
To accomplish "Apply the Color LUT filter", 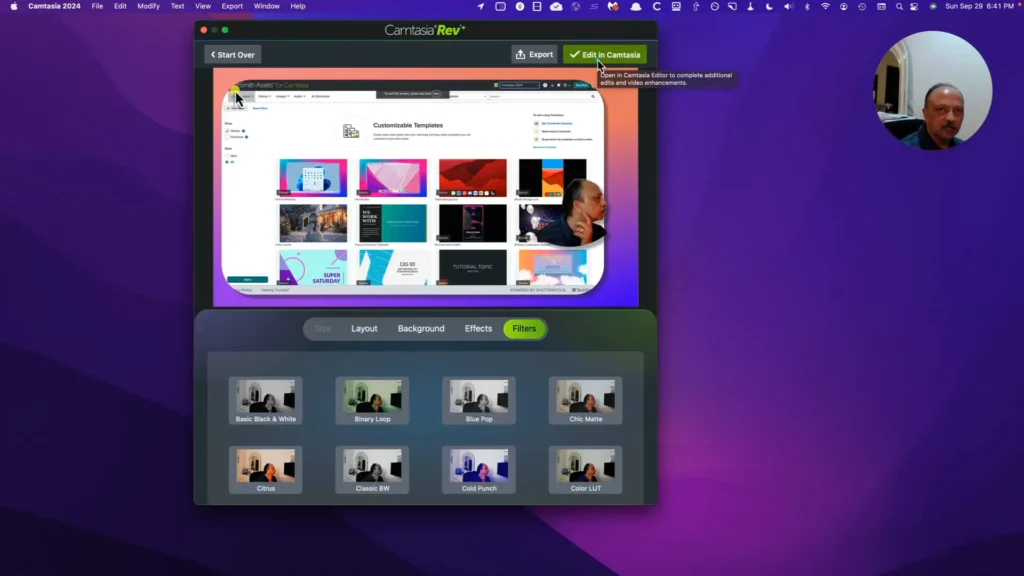I will coord(586,470).
